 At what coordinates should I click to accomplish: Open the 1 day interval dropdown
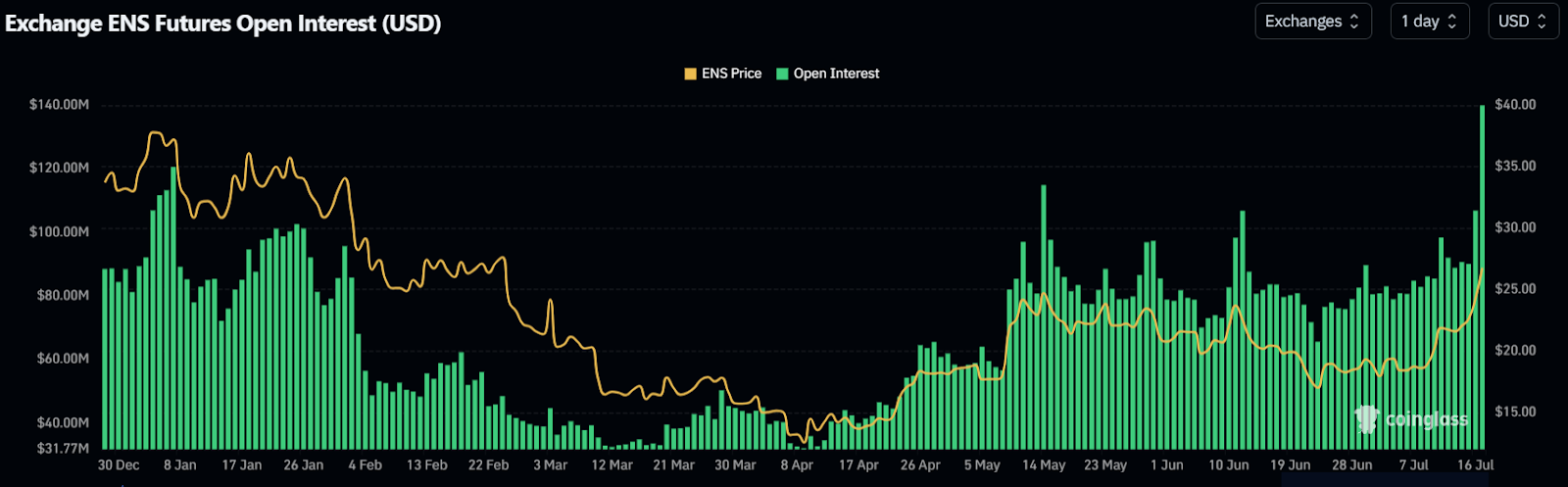1430,21
